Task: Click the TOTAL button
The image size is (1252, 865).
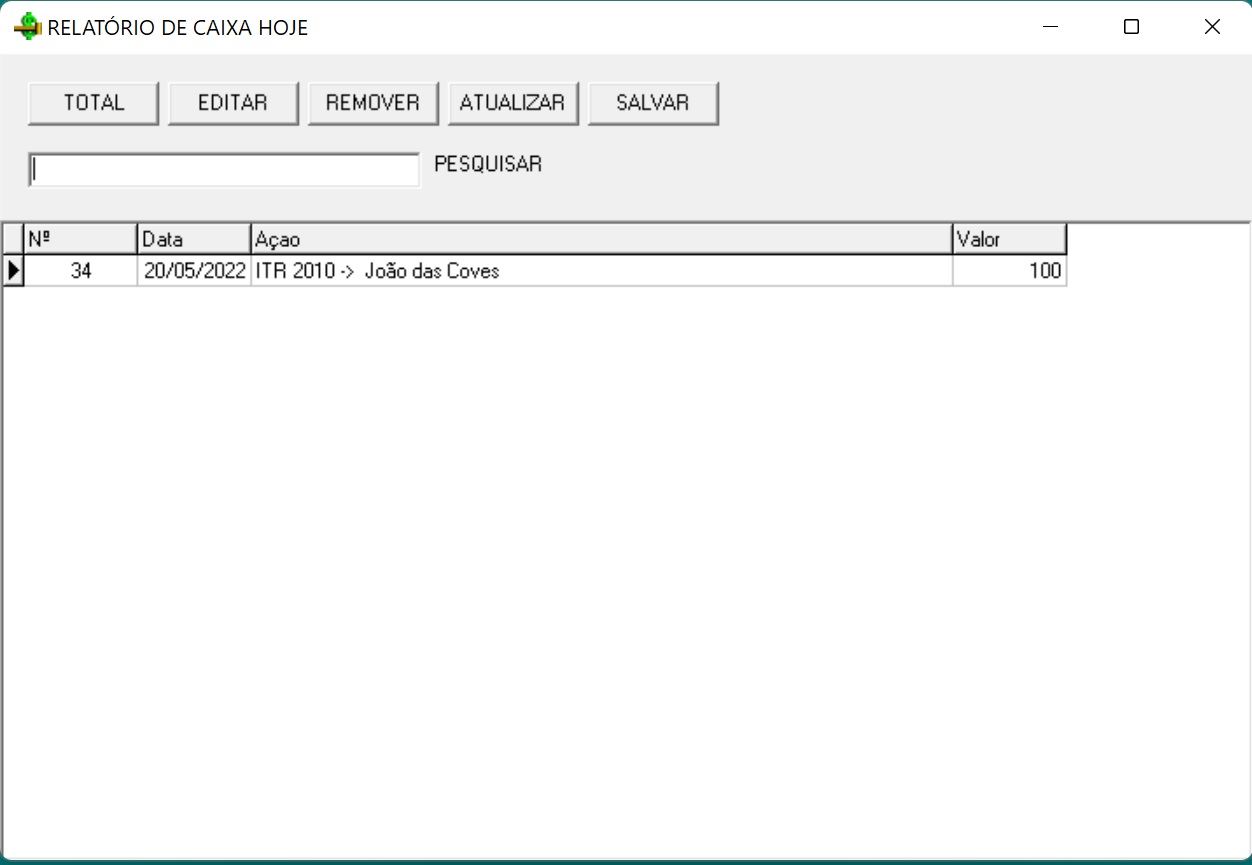Action: (93, 103)
